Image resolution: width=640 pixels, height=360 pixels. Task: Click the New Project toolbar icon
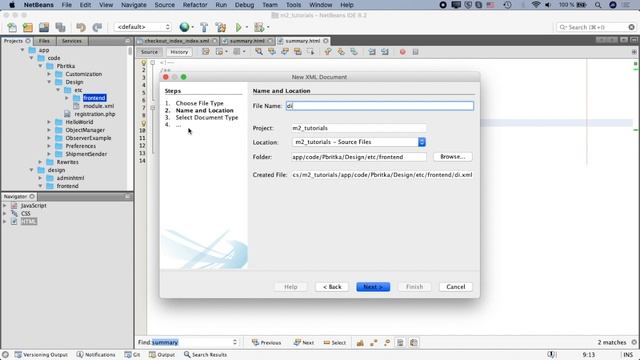pyautogui.click(x=28, y=27)
